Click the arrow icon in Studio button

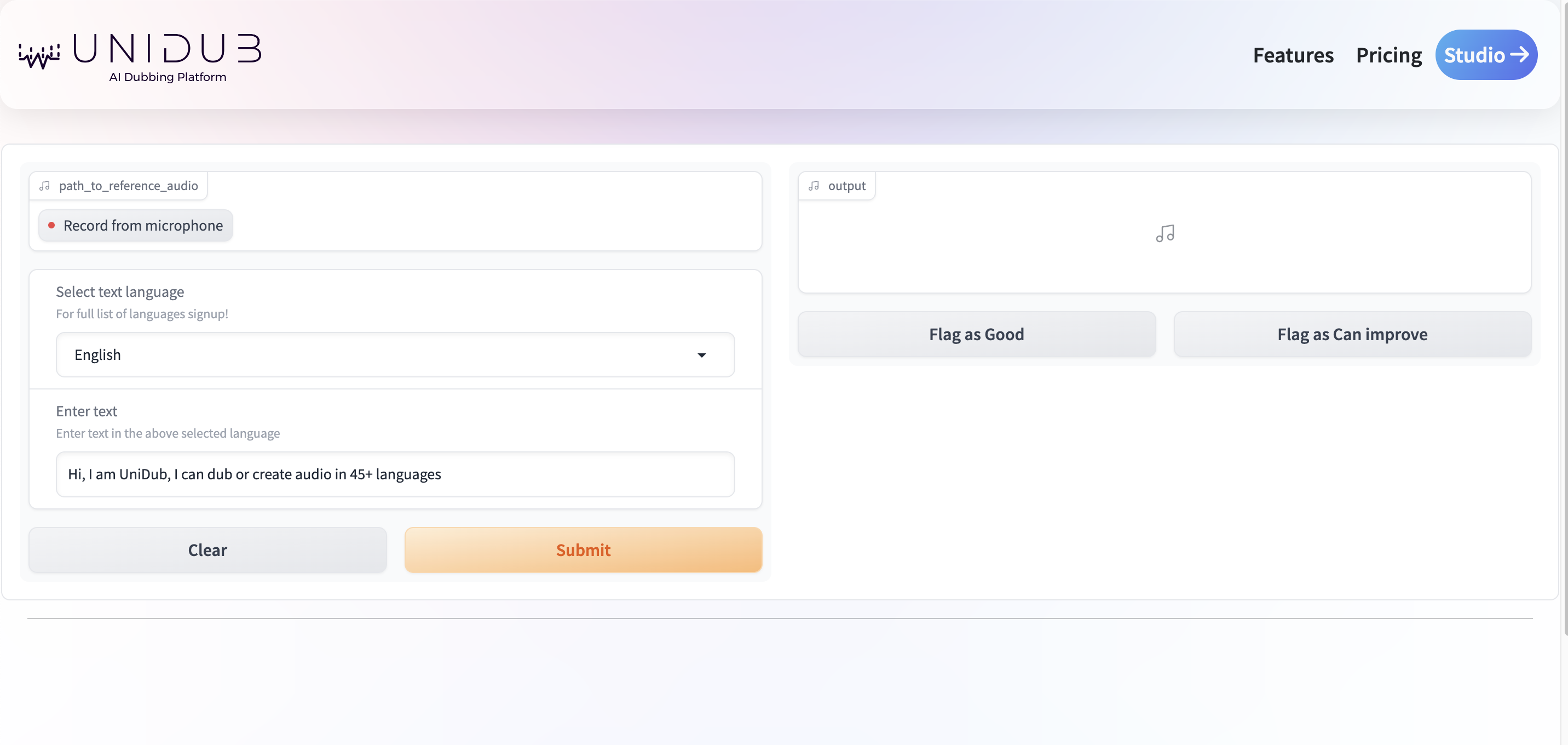(x=1519, y=54)
